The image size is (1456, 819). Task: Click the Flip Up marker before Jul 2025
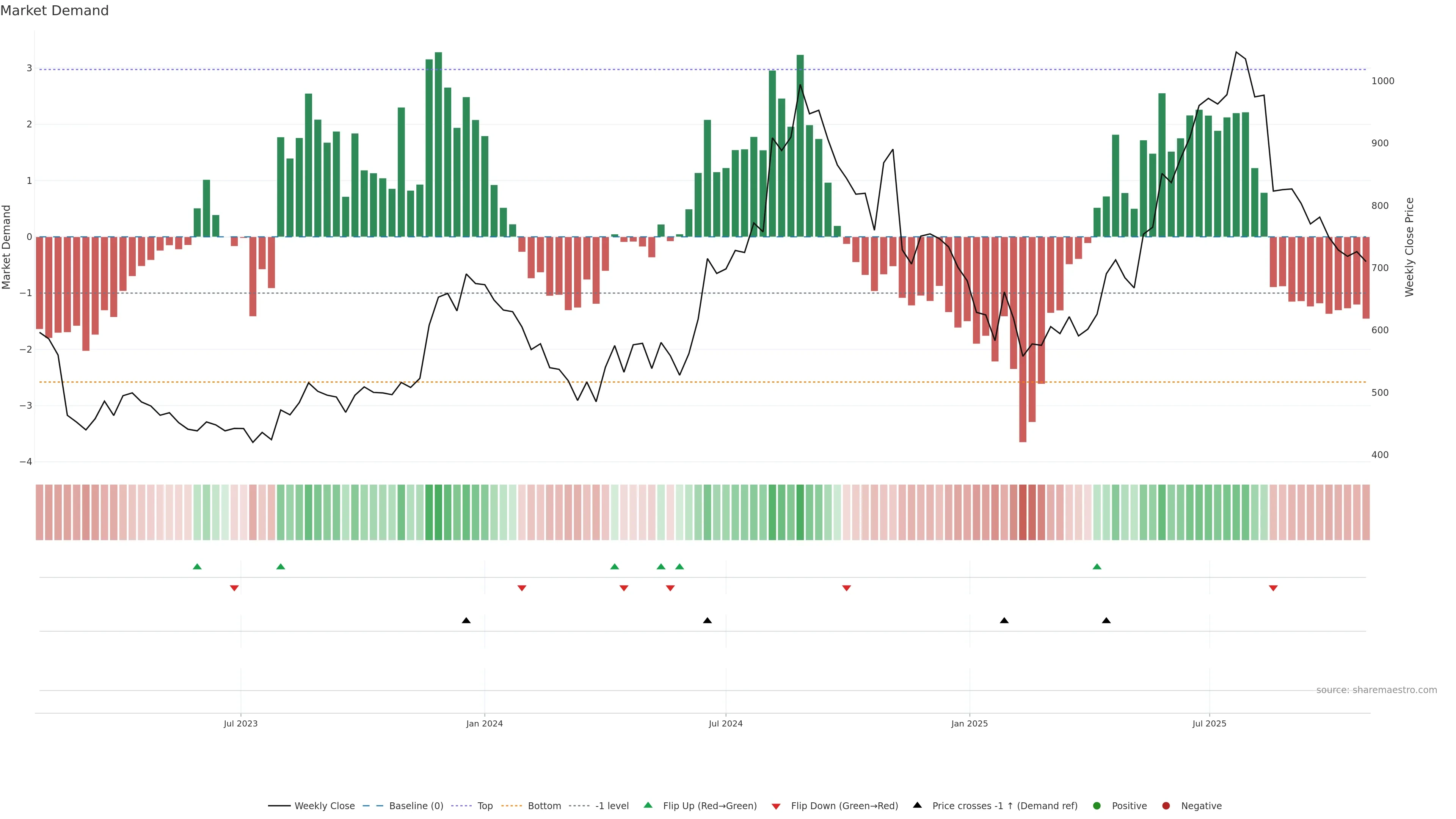[1097, 566]
